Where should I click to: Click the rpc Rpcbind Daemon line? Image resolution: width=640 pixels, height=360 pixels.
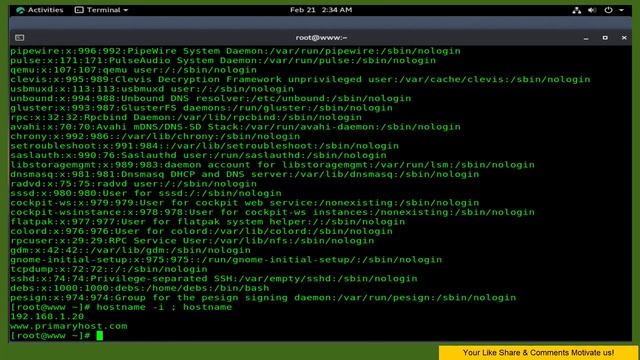(x=186, y=117)
